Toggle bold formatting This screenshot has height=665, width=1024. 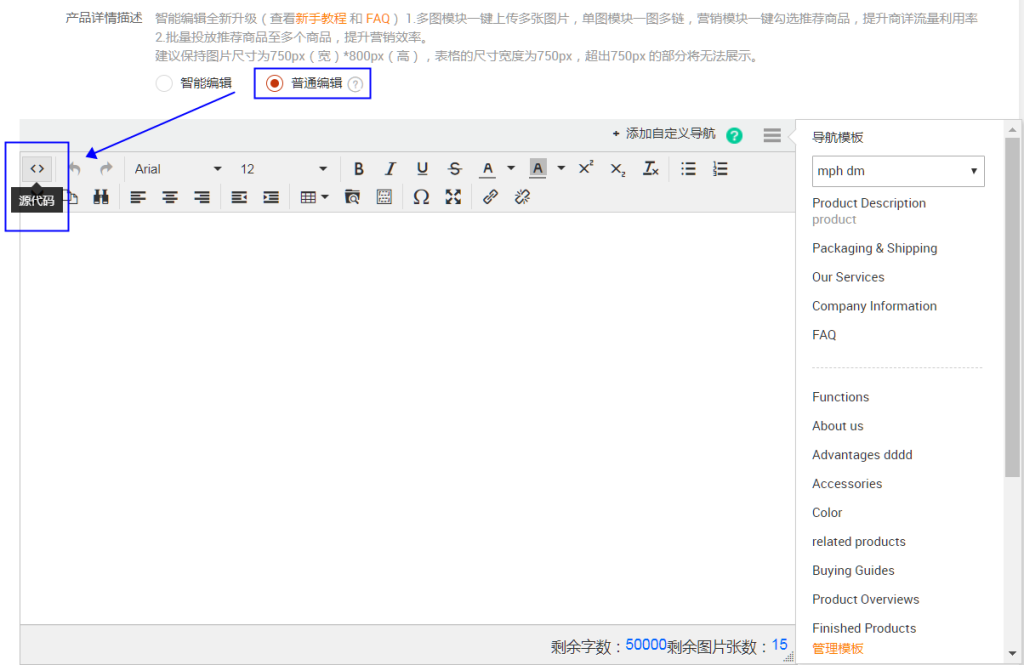pos(359,169)
